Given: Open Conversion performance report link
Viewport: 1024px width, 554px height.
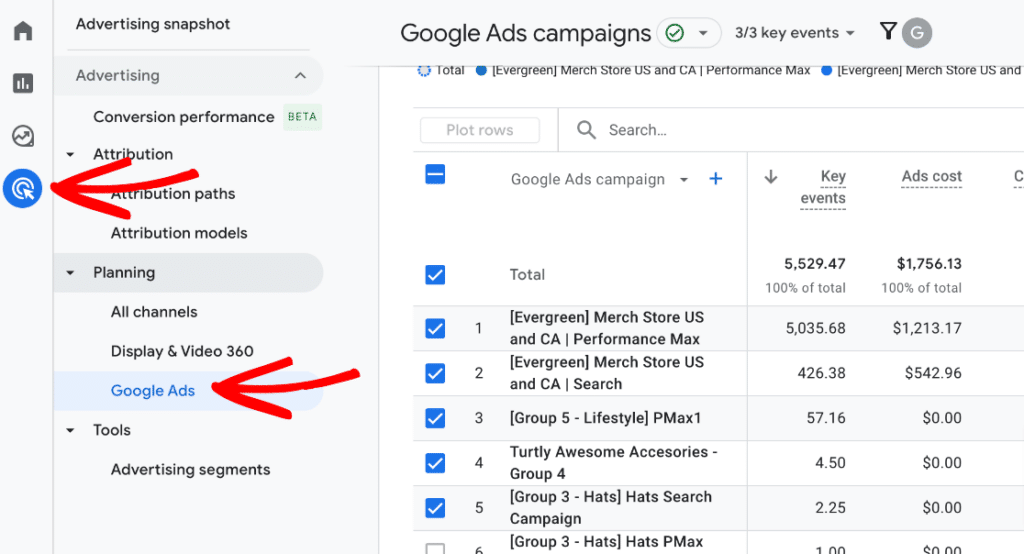Looking at the screenshot, I should [184, 117].
